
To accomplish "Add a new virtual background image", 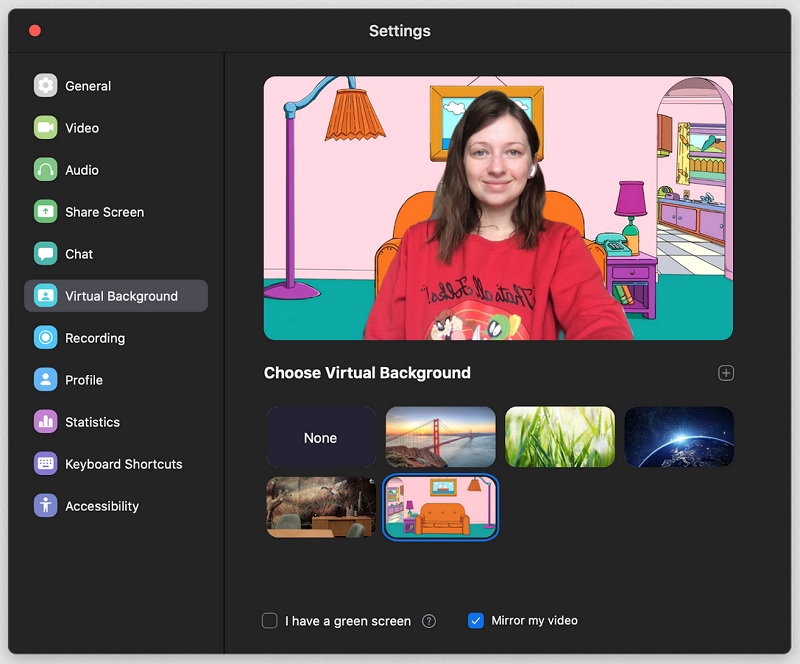I will pos(726,373).
